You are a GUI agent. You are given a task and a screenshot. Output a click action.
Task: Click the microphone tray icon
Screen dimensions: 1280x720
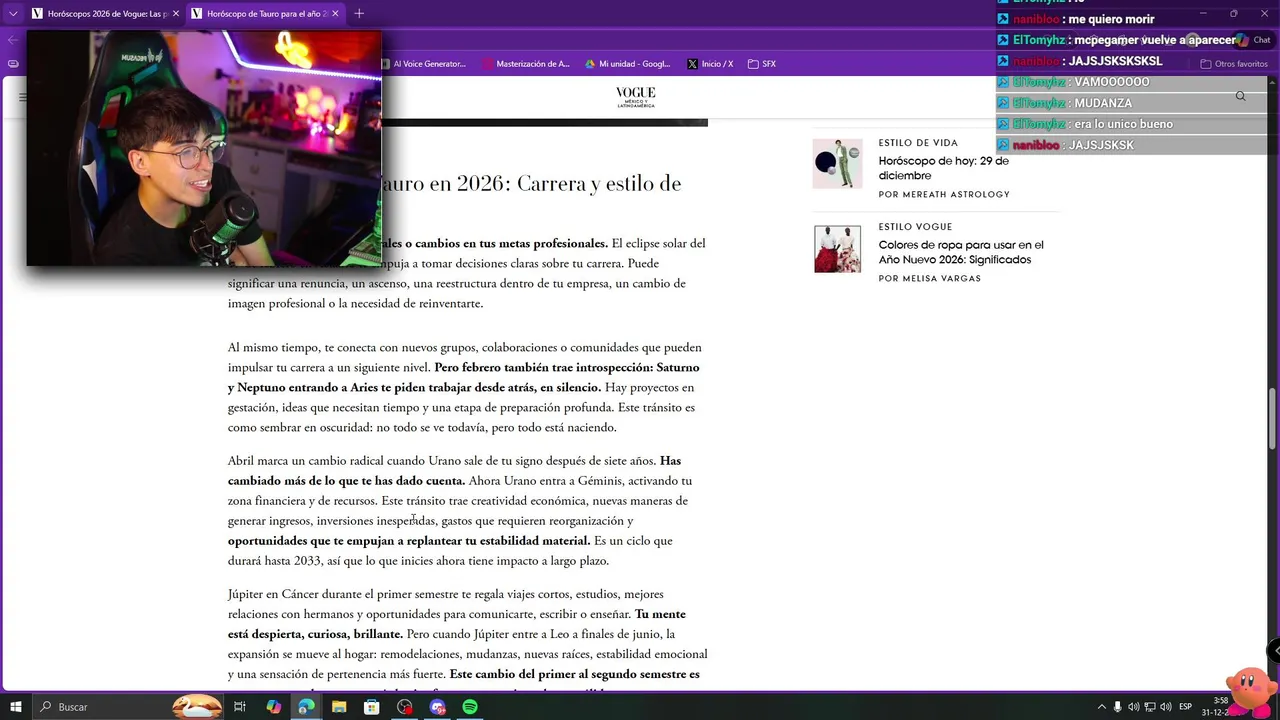1118,707
